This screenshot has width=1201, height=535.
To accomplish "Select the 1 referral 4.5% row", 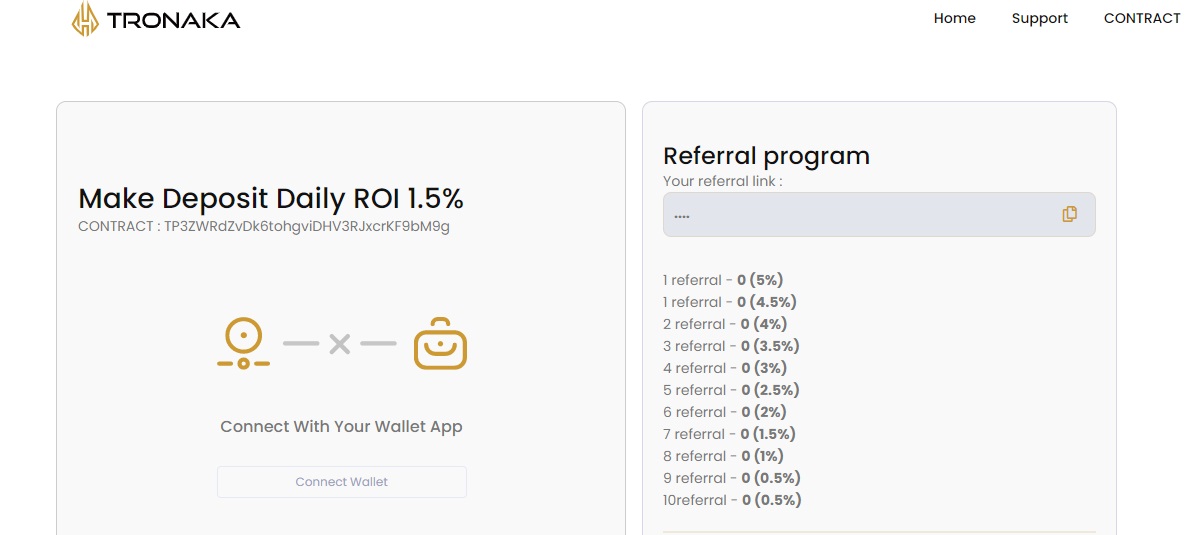I will pos(730,302).
